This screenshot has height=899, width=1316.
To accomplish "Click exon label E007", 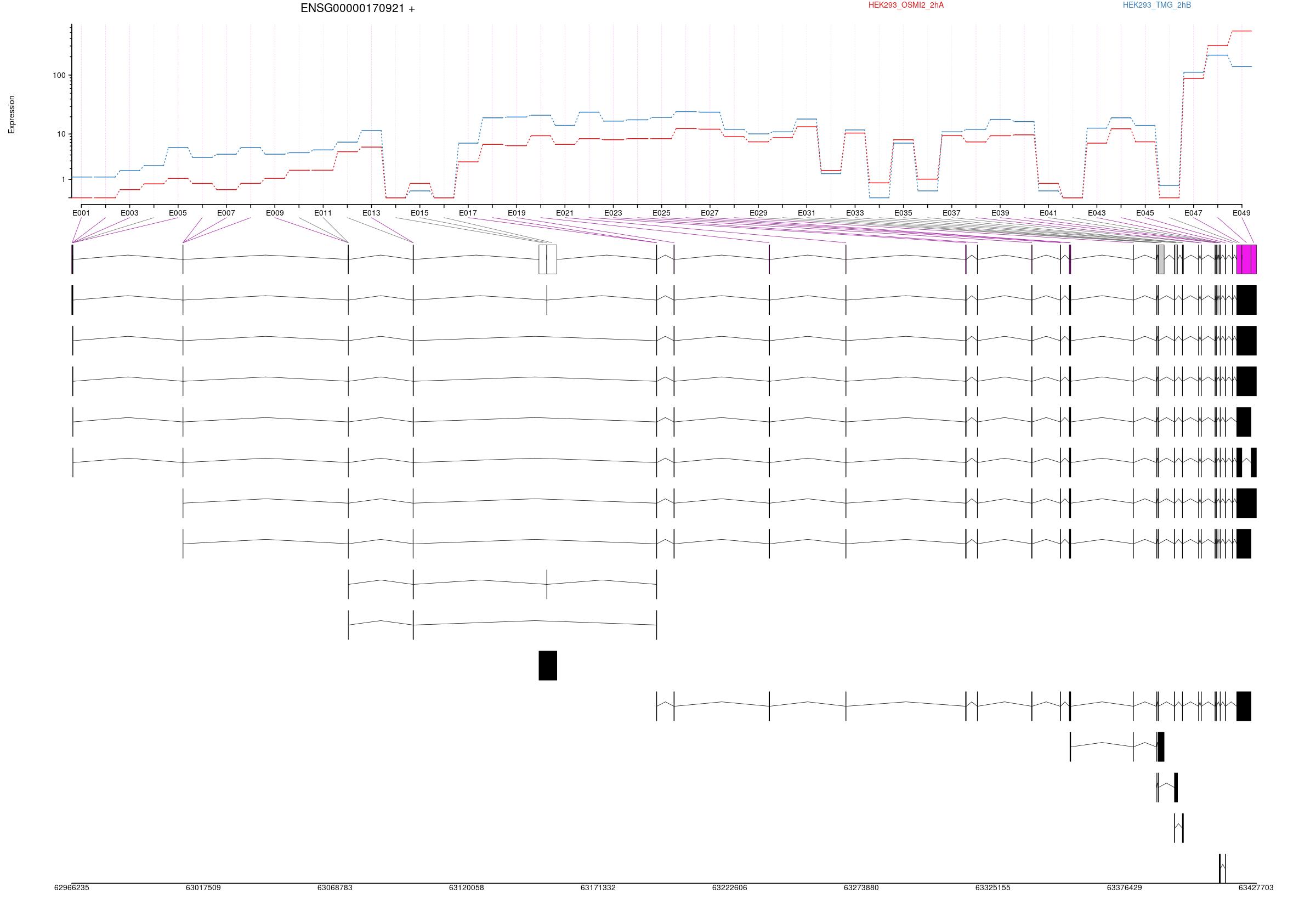I will click(x=226, y=213).
